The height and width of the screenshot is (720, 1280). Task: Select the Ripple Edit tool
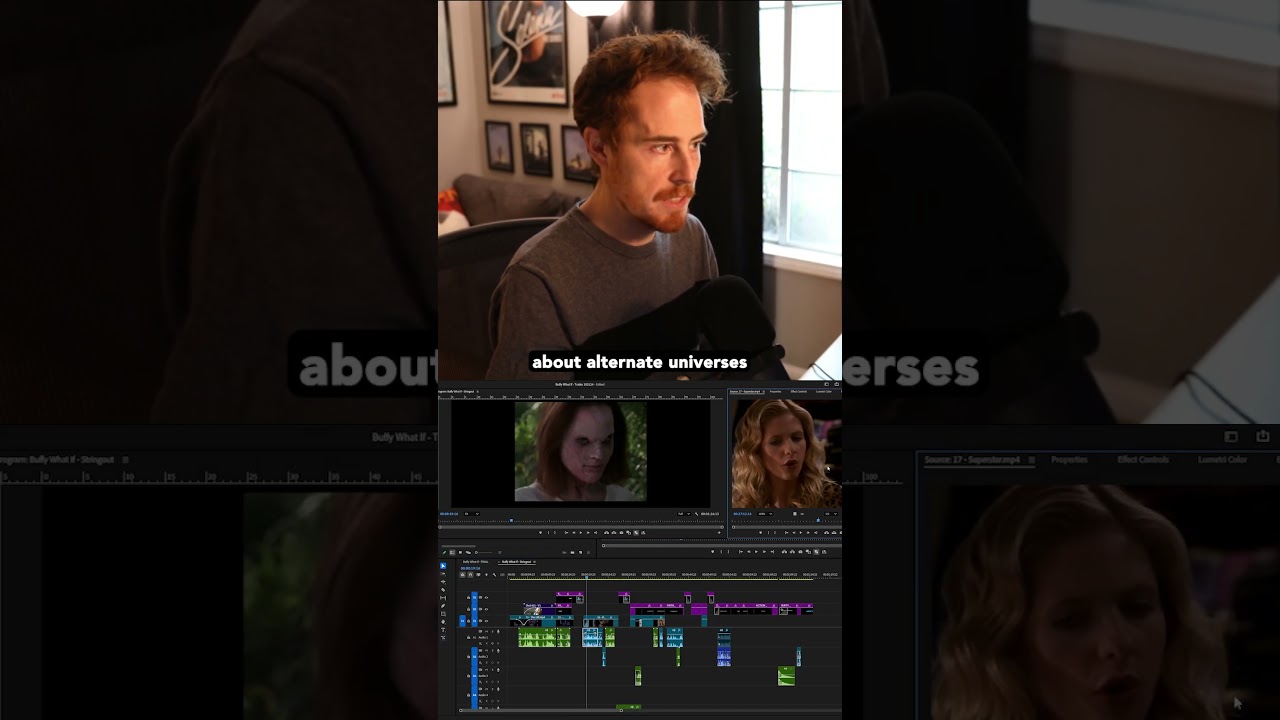click(x=444, y=582)
